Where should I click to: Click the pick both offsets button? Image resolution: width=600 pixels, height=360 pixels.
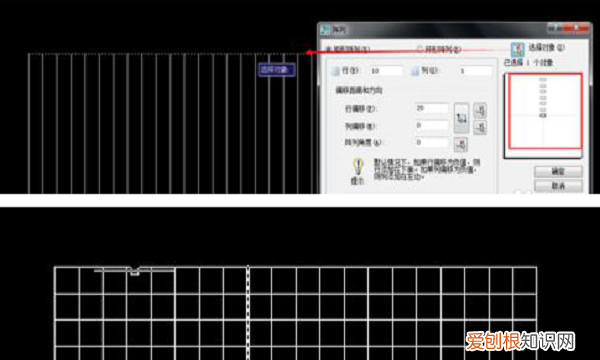coord(461,118)
